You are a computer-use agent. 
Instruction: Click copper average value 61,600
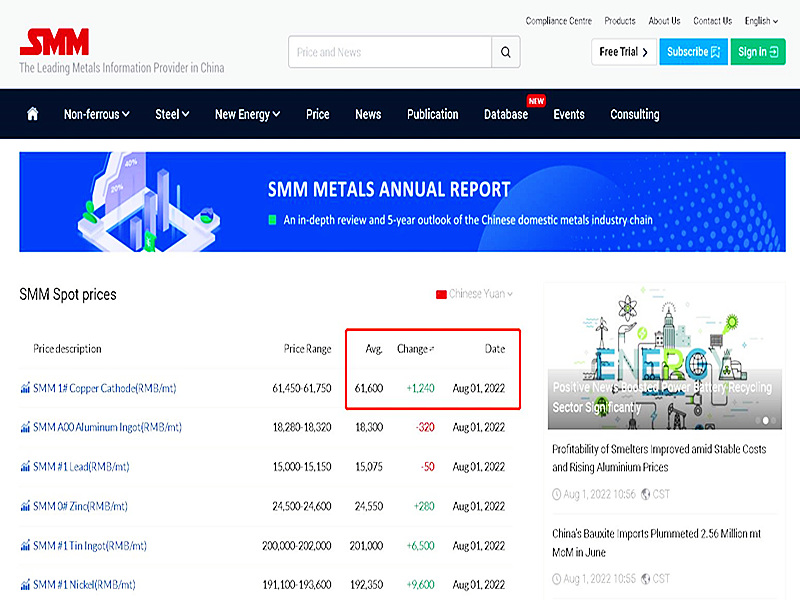(x=369, y=388)
